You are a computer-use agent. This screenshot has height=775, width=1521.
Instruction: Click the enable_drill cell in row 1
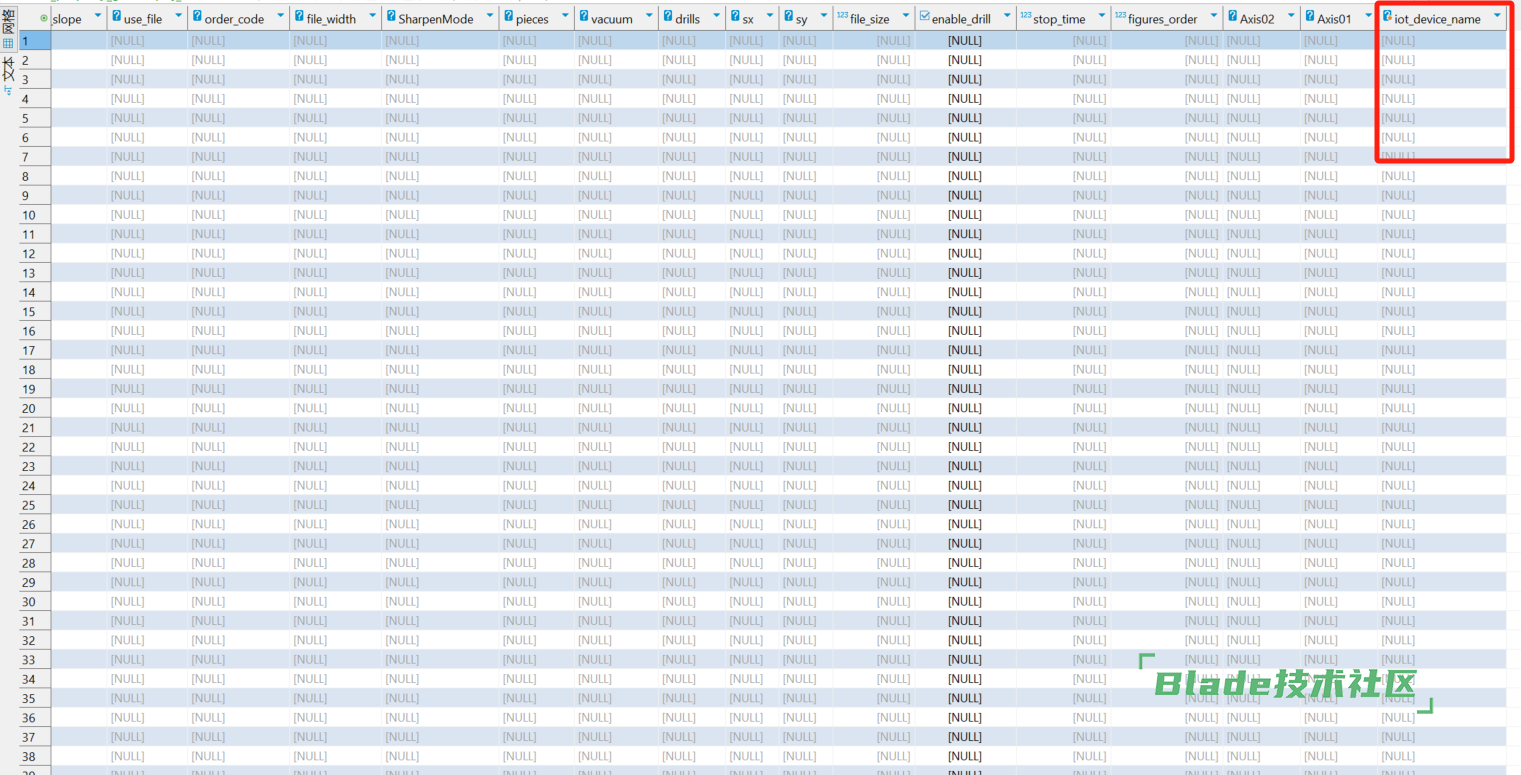pyautogui.click(x=964, y=41)
